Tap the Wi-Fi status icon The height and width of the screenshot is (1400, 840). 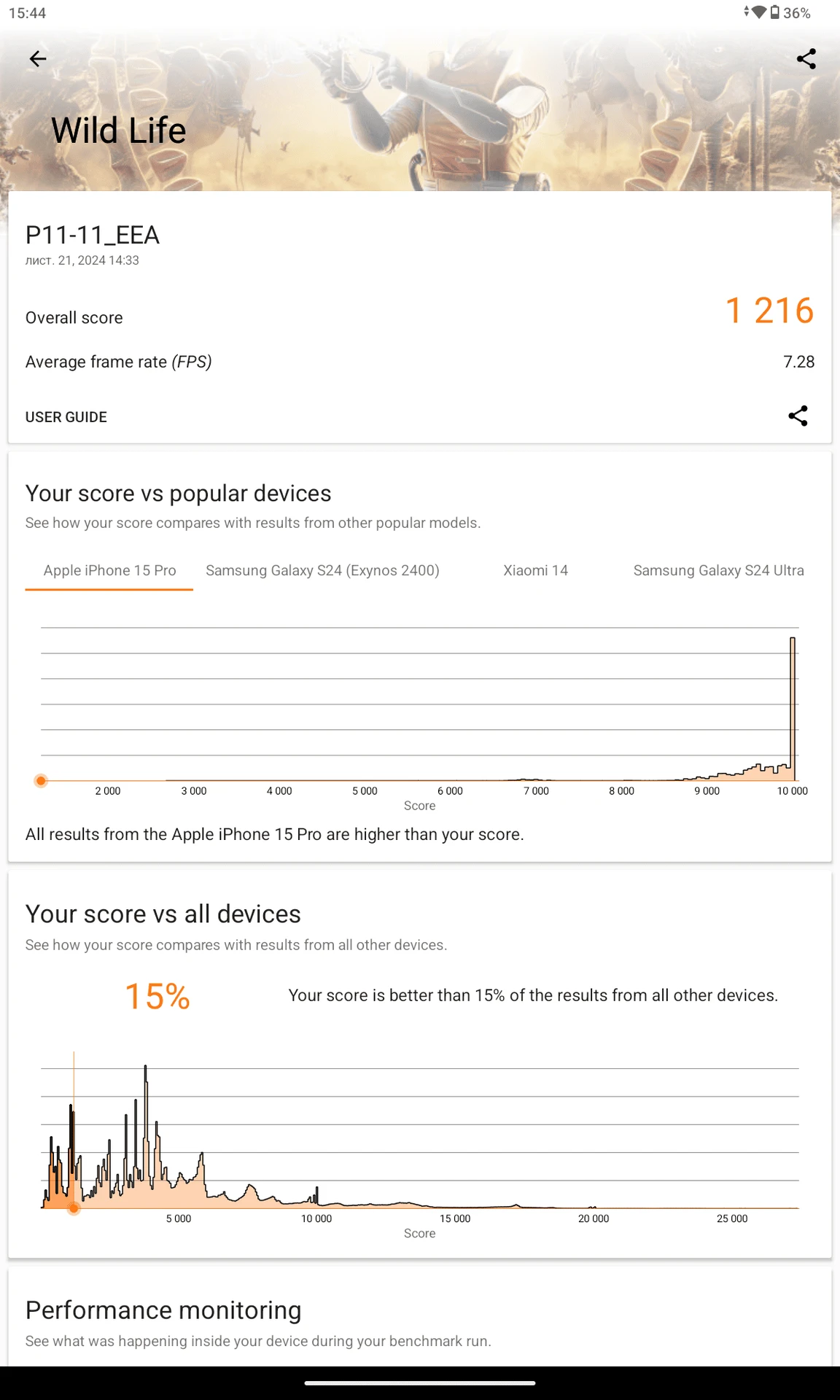pyautogui.click(x=758, y=12)
